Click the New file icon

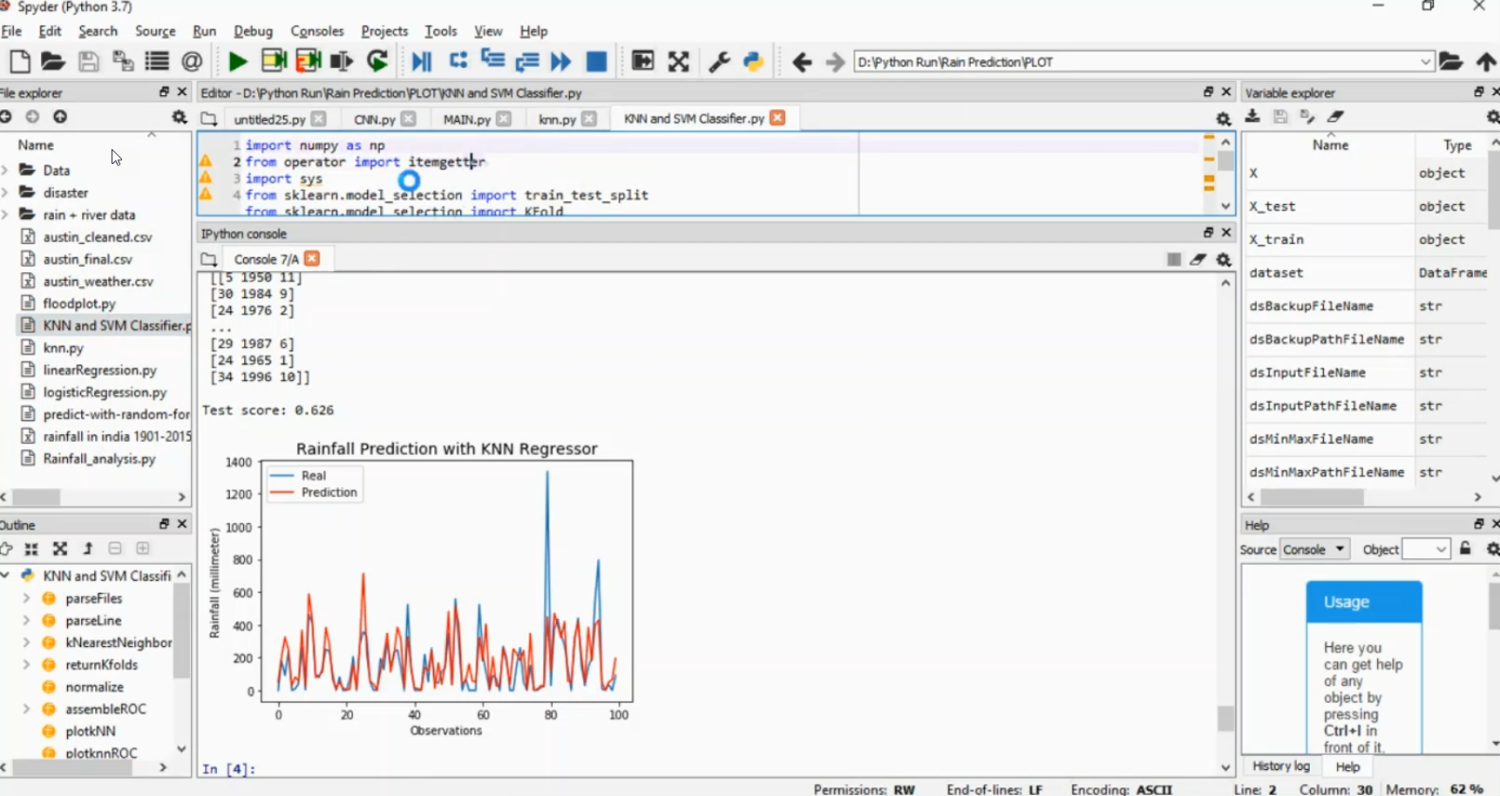click(x=19, y=62)
